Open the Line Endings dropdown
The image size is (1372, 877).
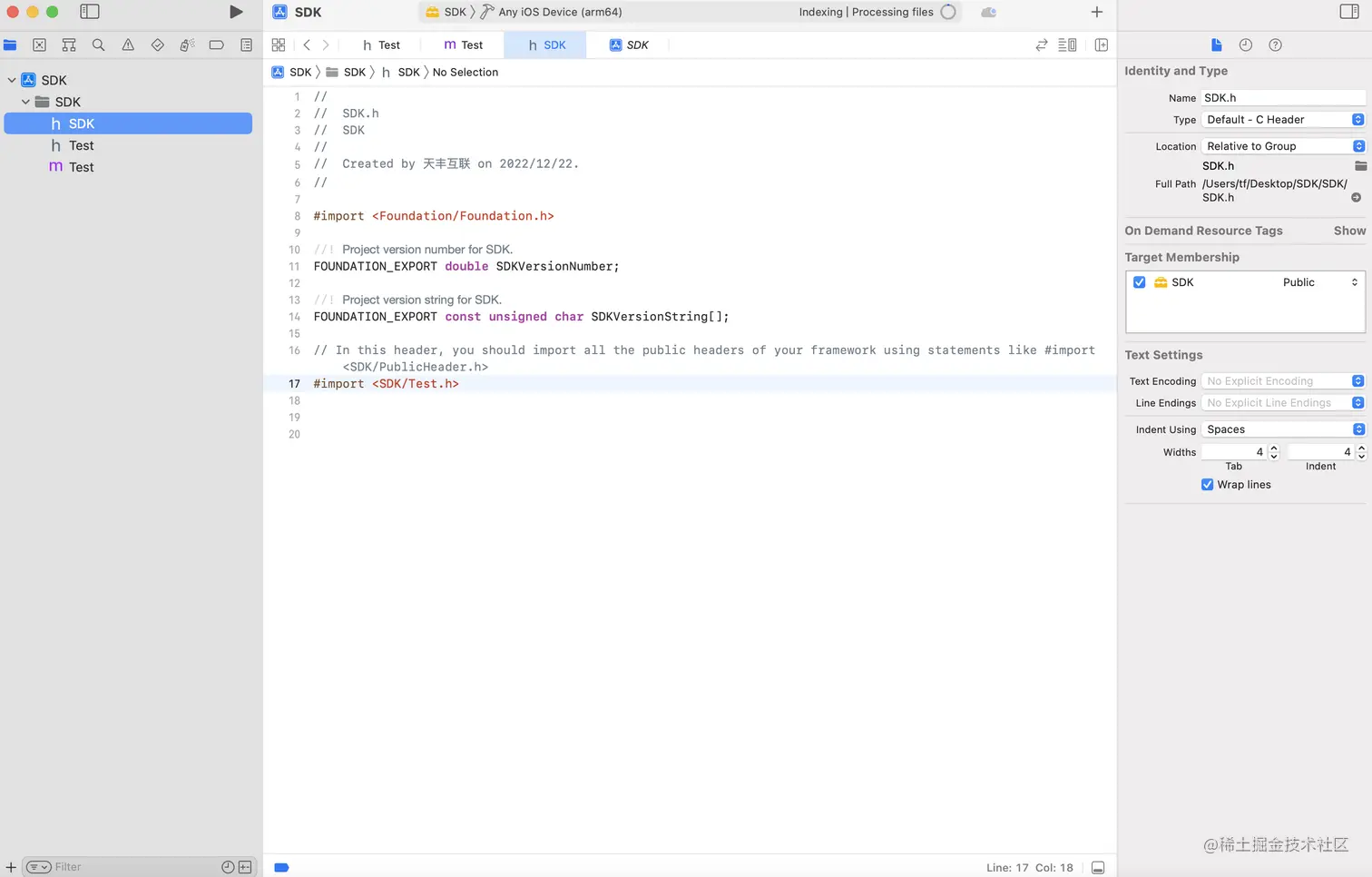[1283, 403]
